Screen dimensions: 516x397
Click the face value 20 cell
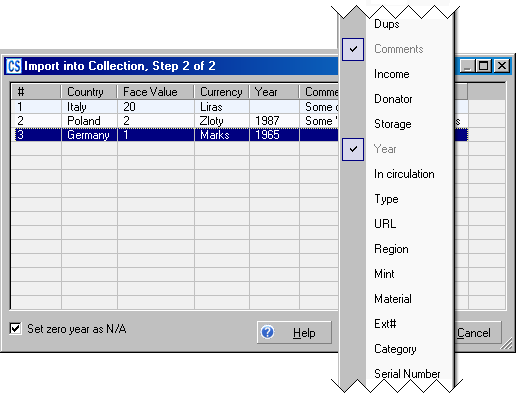155,107
